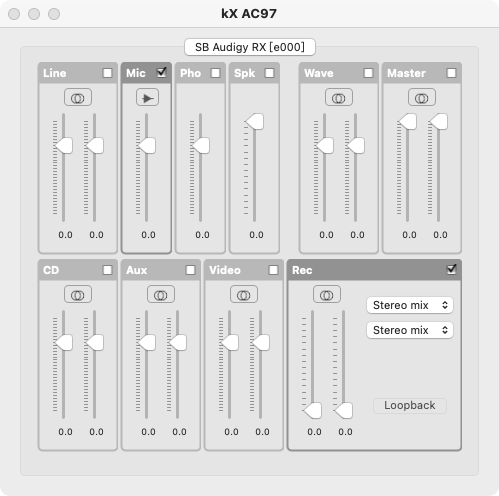Image resolution: width=499 pixels, height=496 pixels.
Task: Toggle the Wave channel stereo link icon
Action: pos(339,97)
